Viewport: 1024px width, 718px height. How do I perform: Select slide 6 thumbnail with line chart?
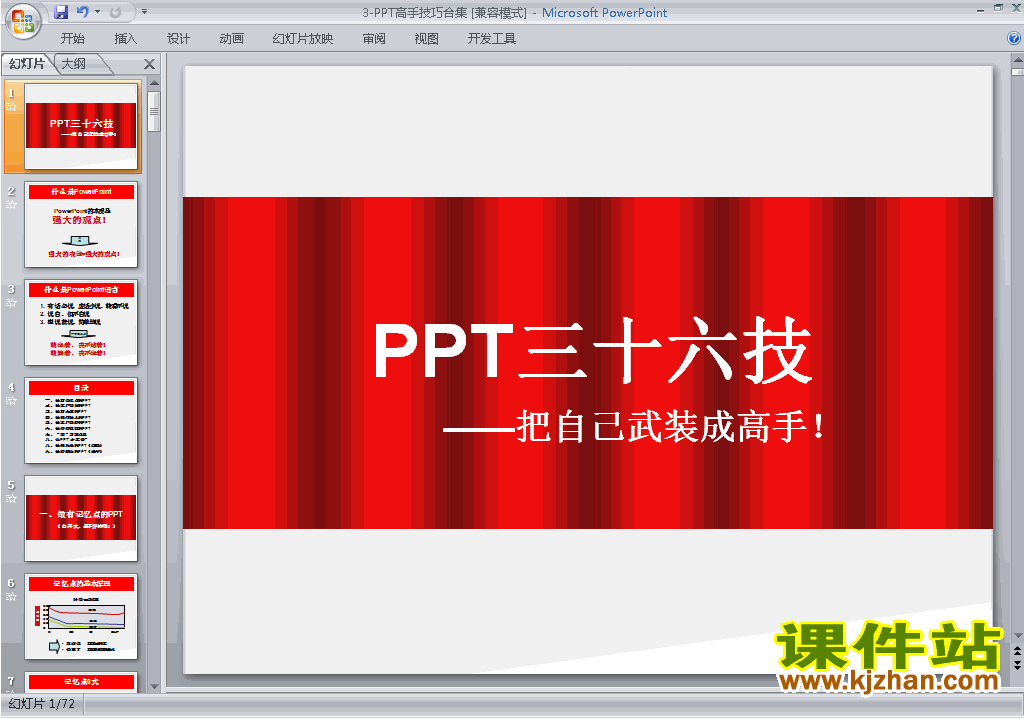pyautogui.click(x=81, y=616)
